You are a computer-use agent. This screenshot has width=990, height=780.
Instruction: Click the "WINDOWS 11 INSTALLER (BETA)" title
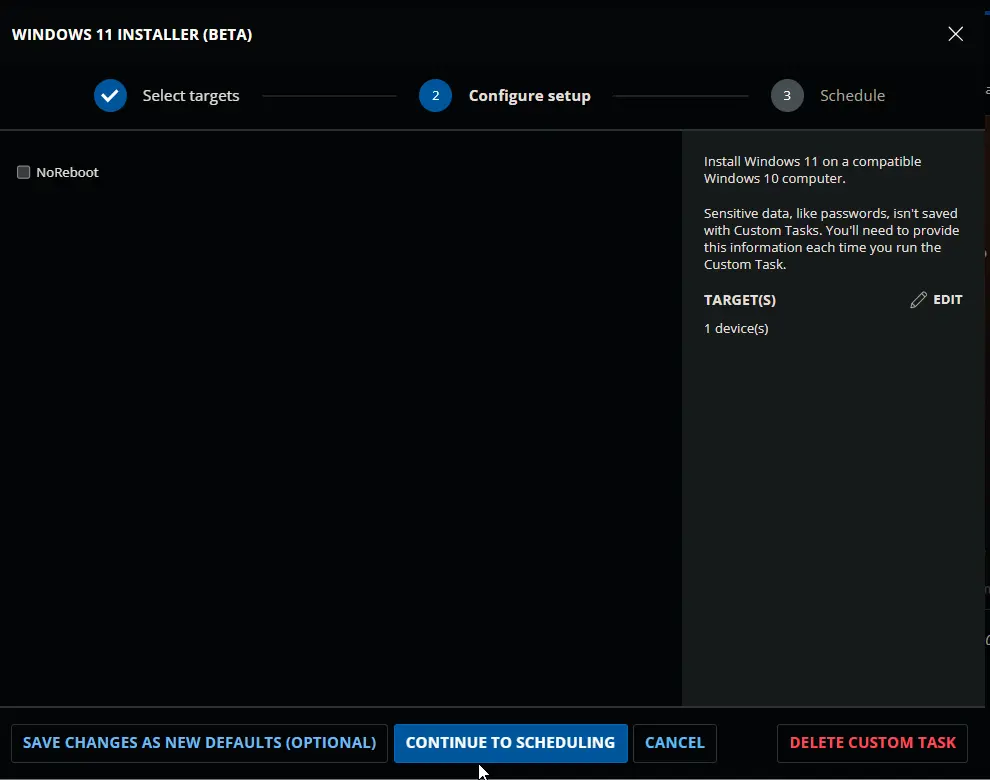coord(132,34)
